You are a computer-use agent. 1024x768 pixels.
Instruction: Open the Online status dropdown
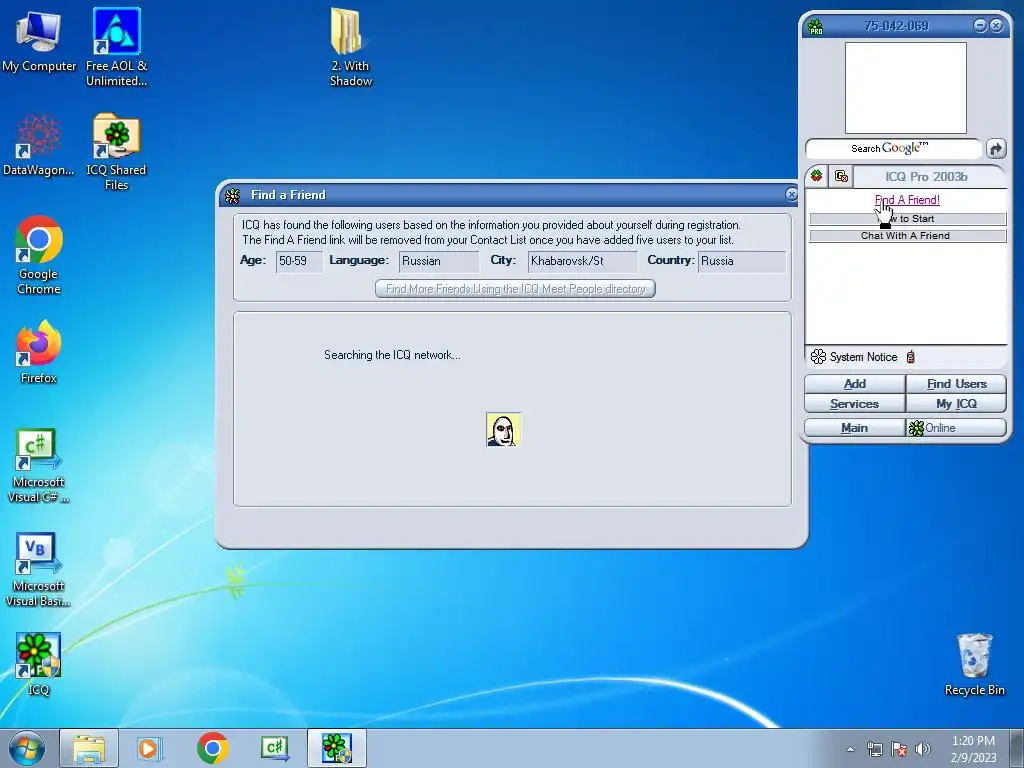[x=956, y=428]
